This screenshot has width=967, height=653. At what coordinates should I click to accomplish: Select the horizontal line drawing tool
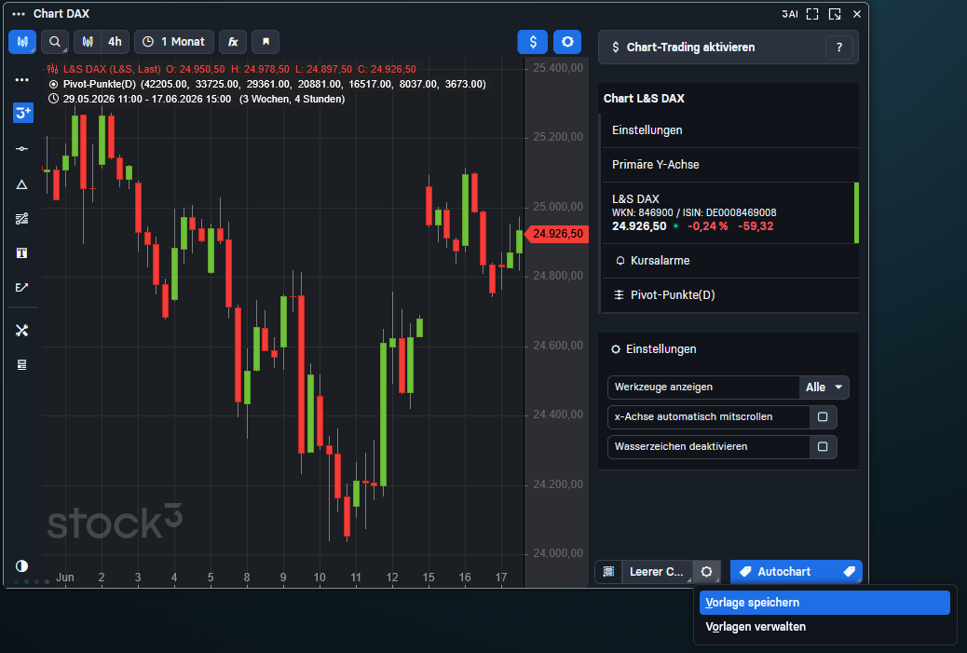[x=22, y=149]
